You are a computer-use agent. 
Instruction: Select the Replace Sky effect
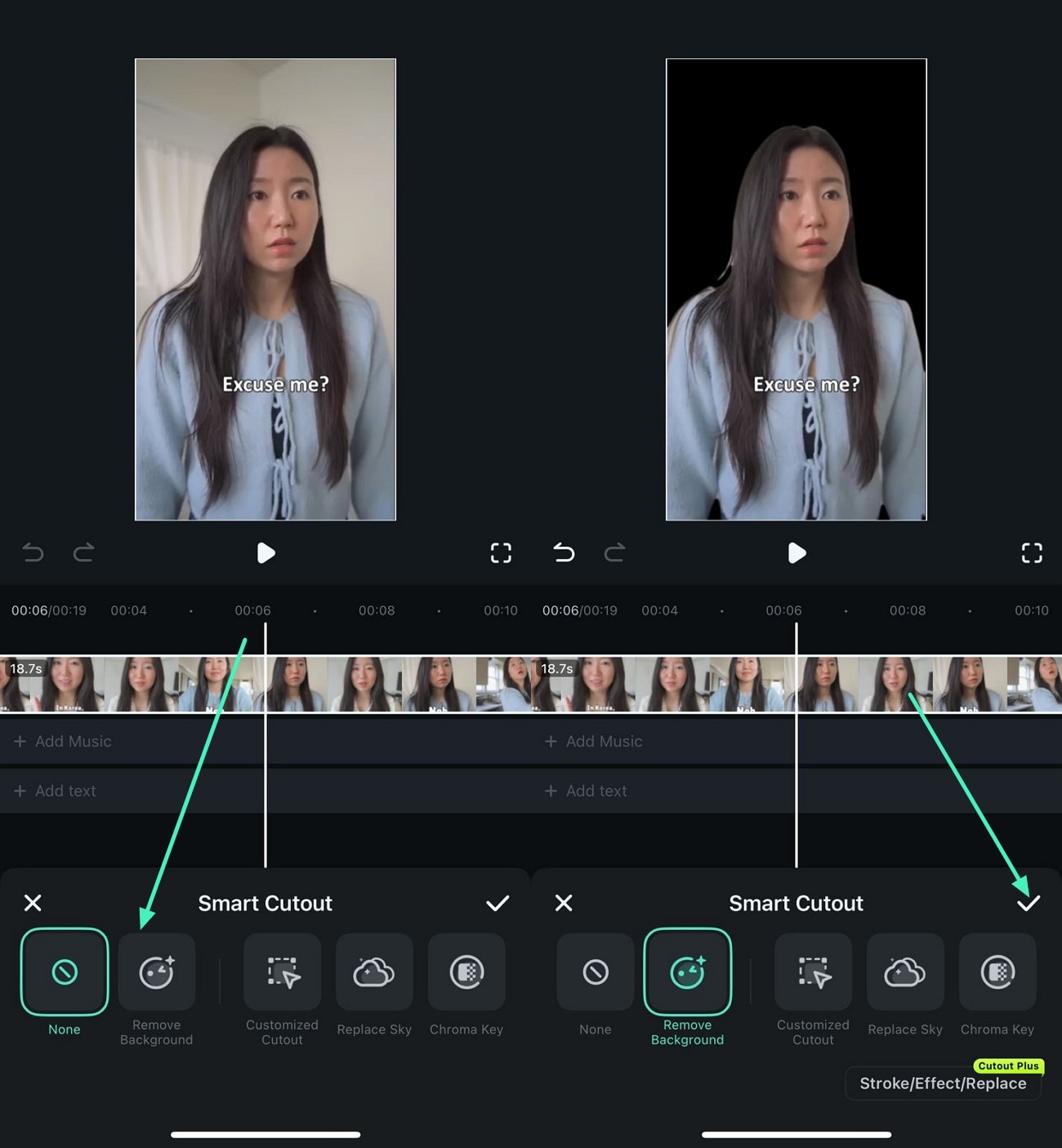pos(374,972)
